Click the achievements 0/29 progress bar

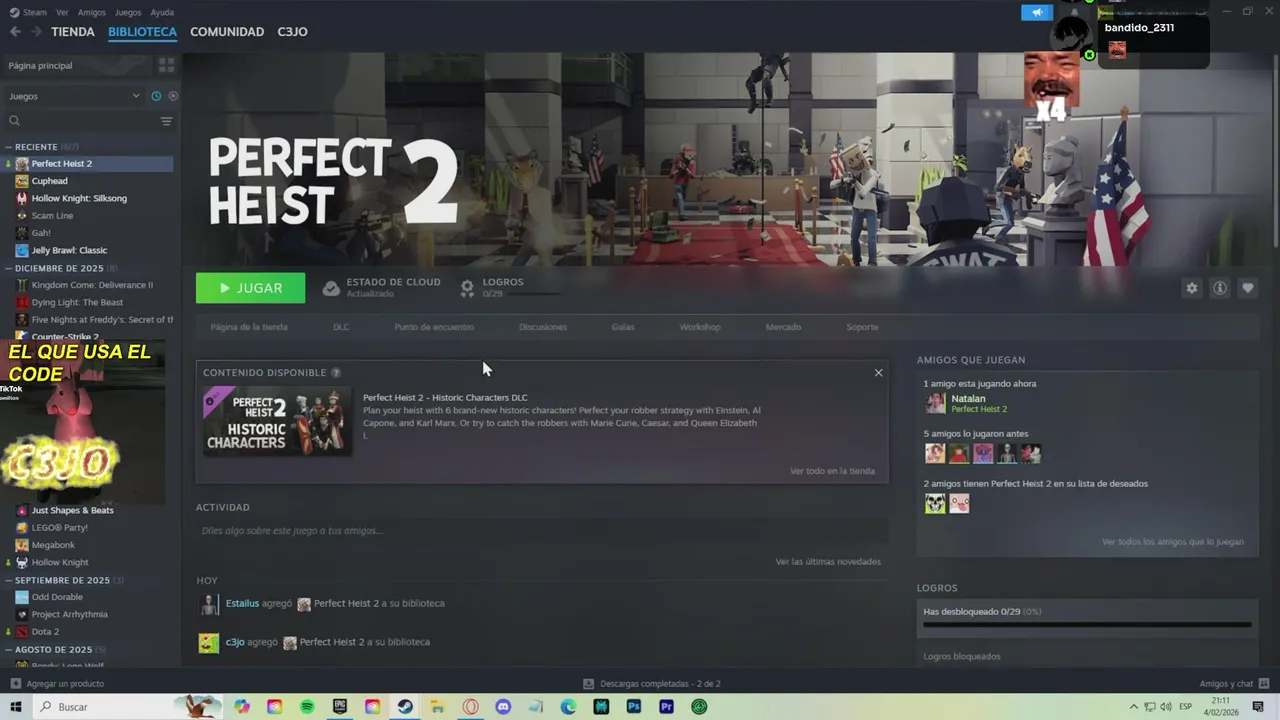tap(1087, 625)
